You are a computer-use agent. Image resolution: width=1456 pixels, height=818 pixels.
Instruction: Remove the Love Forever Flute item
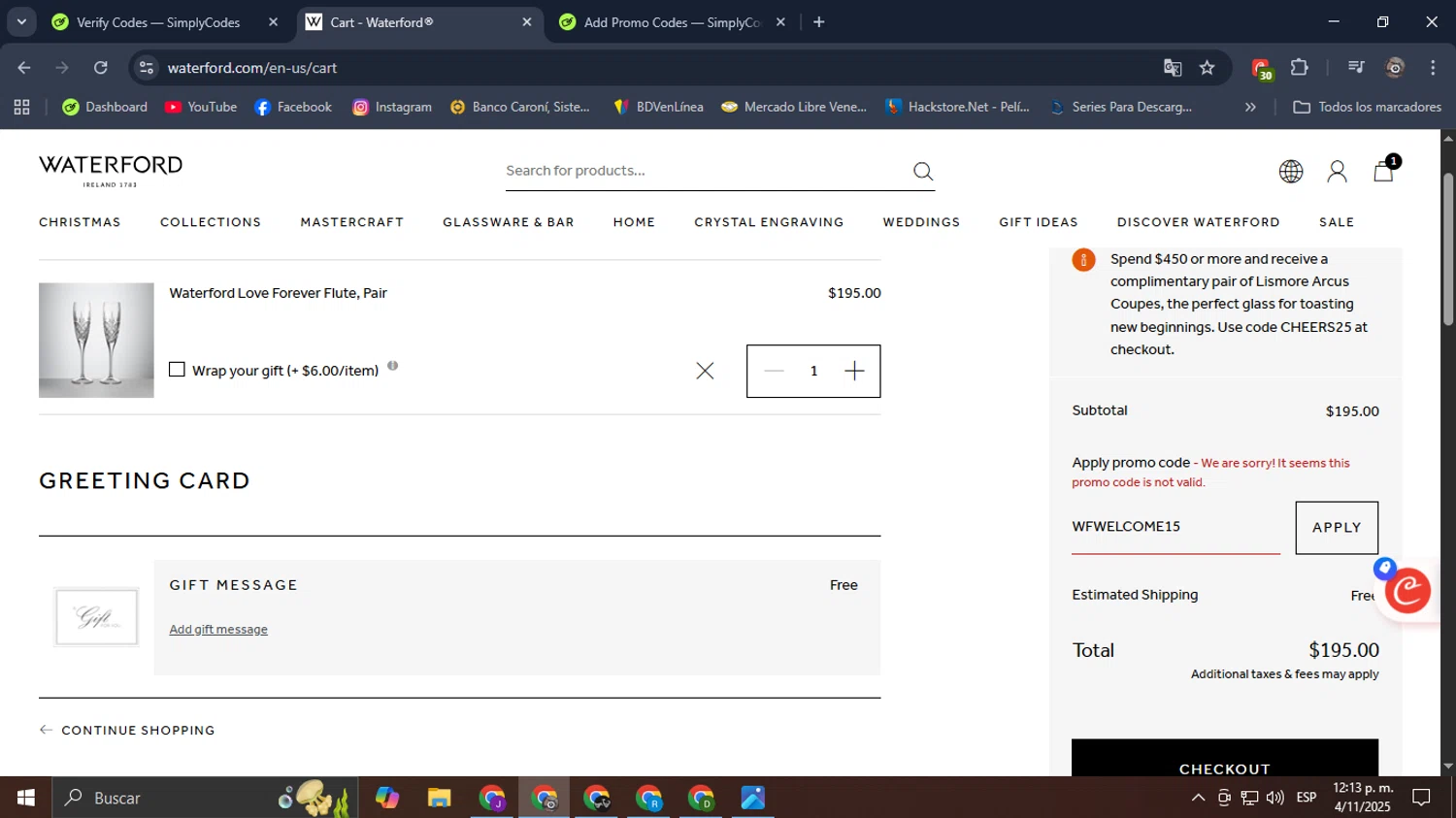point(705,371)
